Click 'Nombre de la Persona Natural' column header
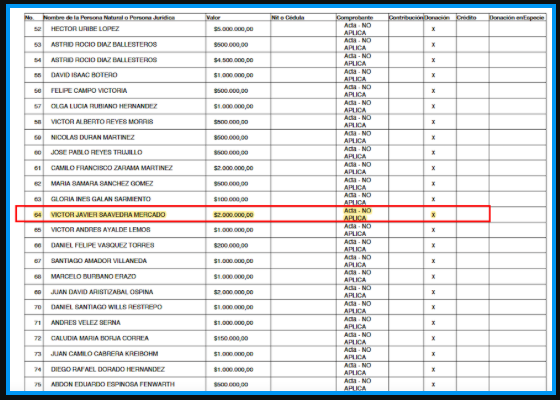This screenshot has width=560, height=400. click(x=109, y=18)
